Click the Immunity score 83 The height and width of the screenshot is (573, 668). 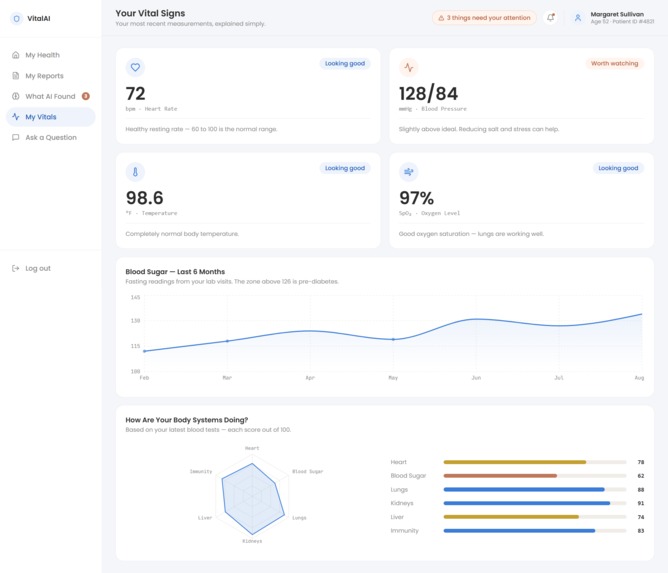point(640,531)
